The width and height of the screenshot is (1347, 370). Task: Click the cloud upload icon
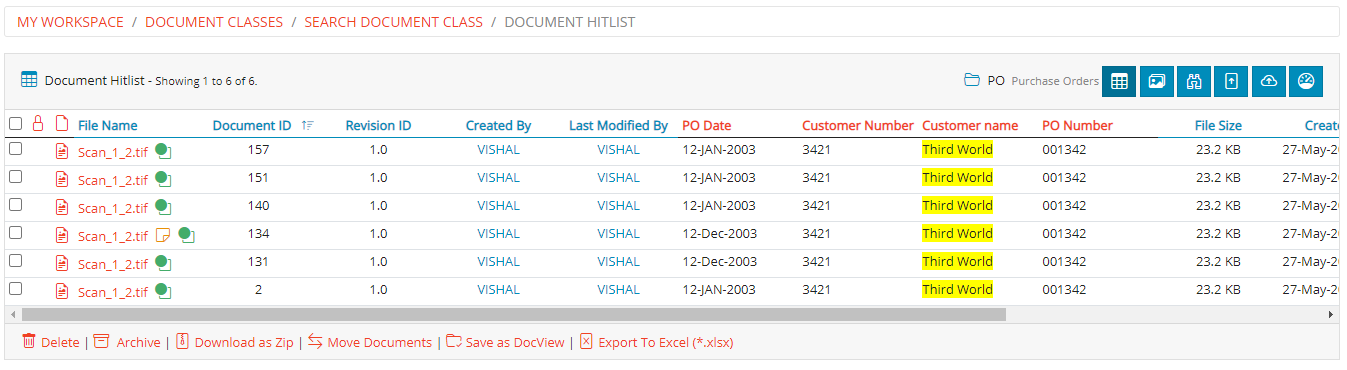pos(1268,81)
